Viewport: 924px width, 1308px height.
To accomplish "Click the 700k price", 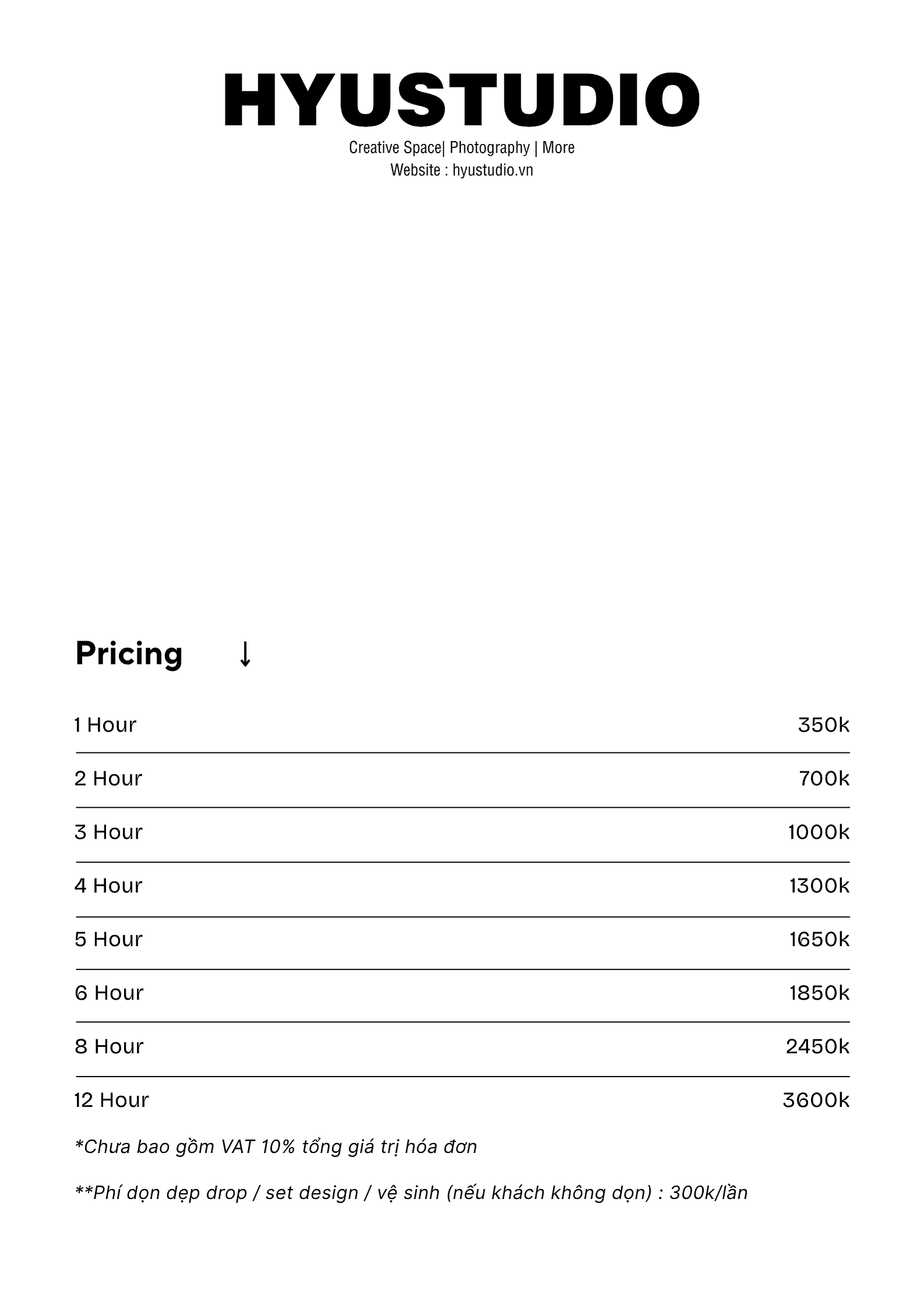I will 824,779.
